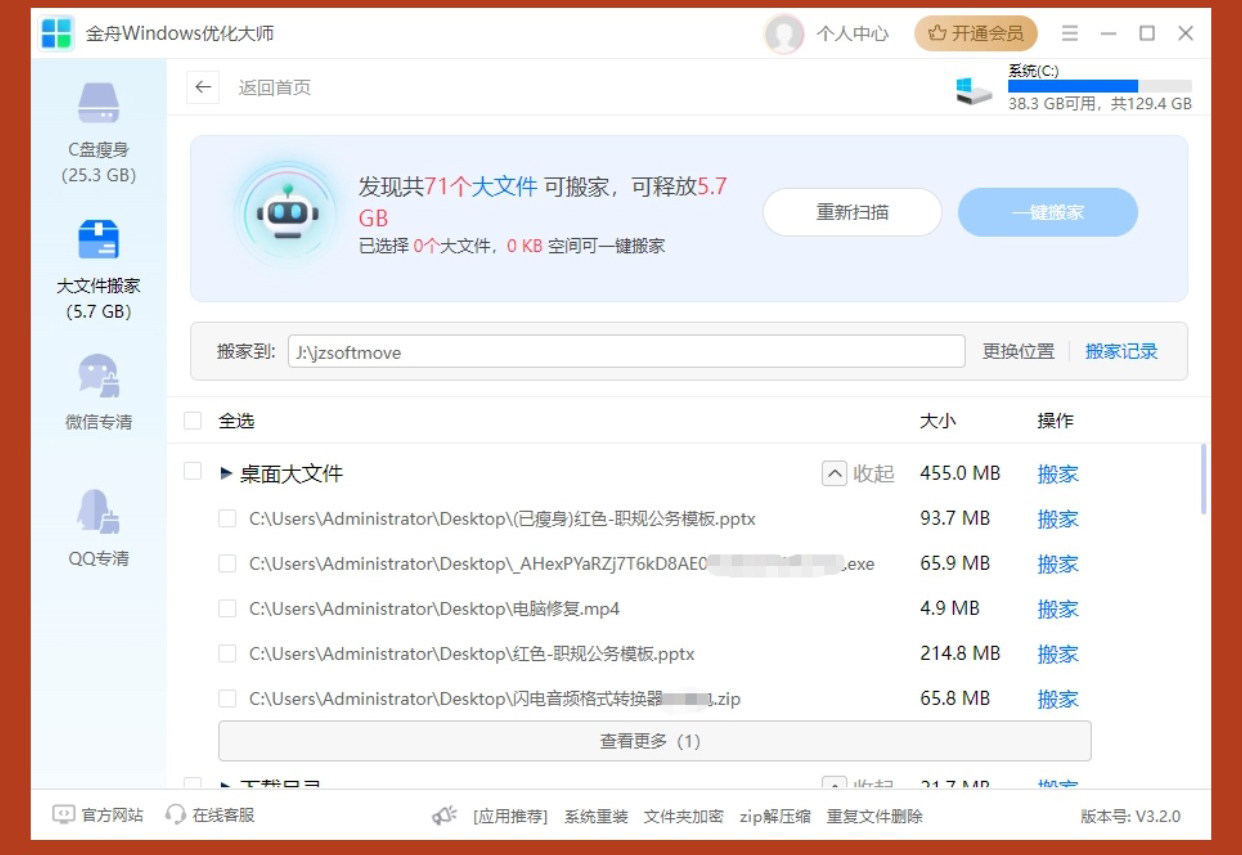
Task: Open 系统重装 recommended app
Action: [x=596, y=816]
